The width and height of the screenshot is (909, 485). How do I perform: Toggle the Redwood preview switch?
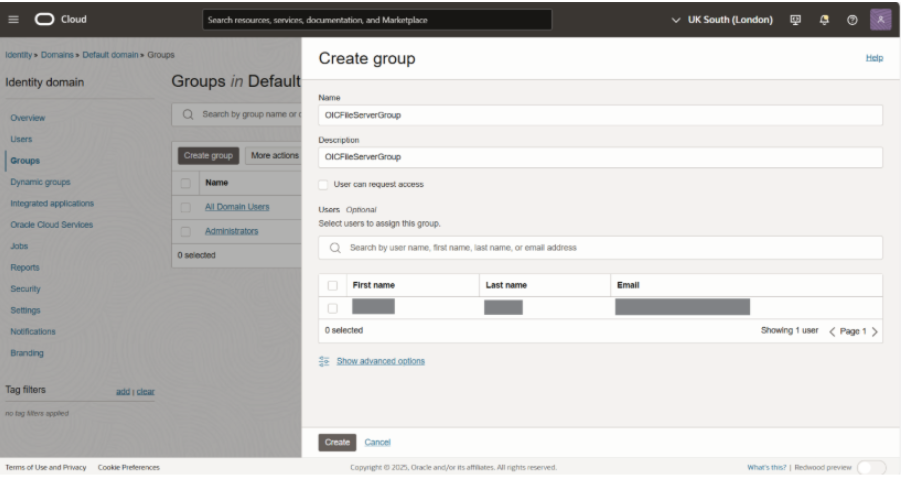tap(871, 468)
